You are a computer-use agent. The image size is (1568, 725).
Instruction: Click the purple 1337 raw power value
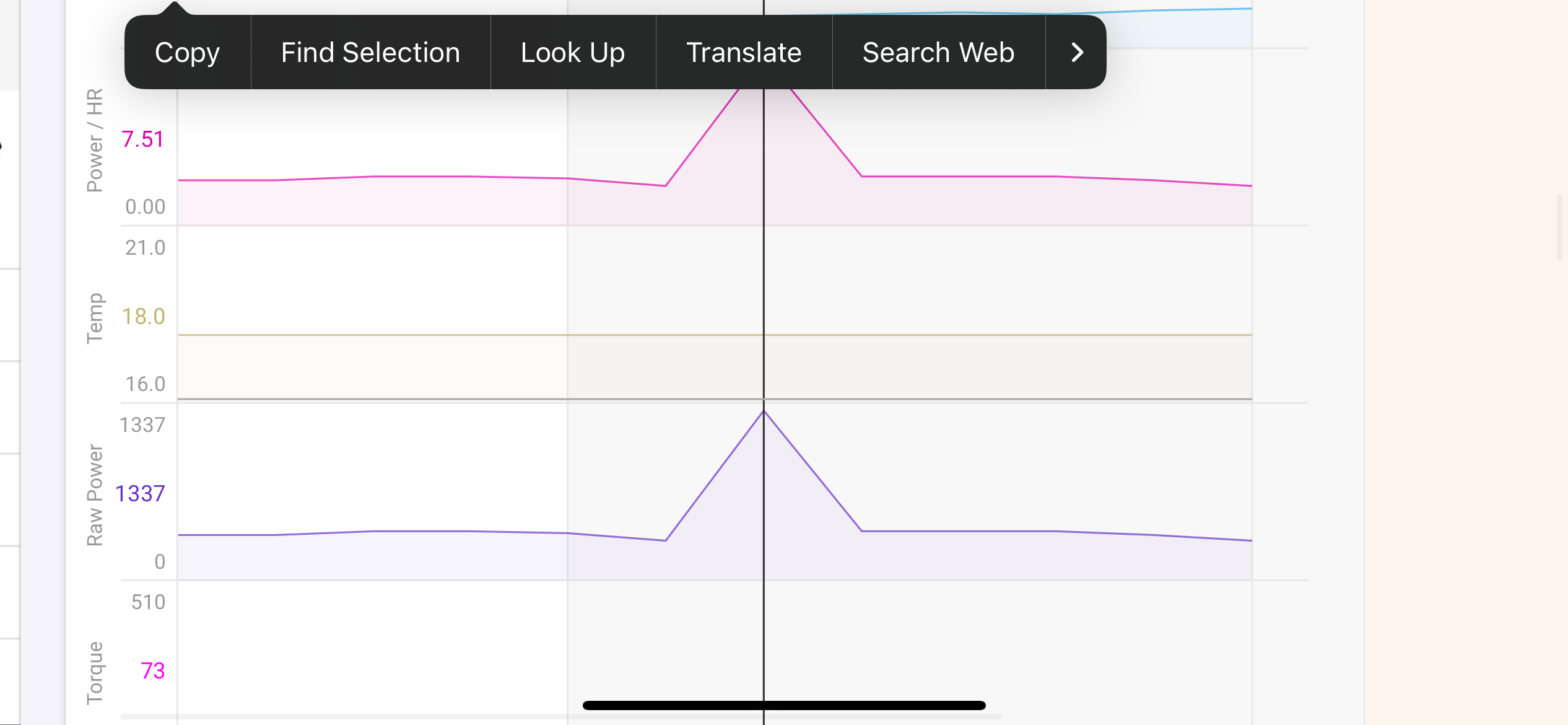point(140,494)
